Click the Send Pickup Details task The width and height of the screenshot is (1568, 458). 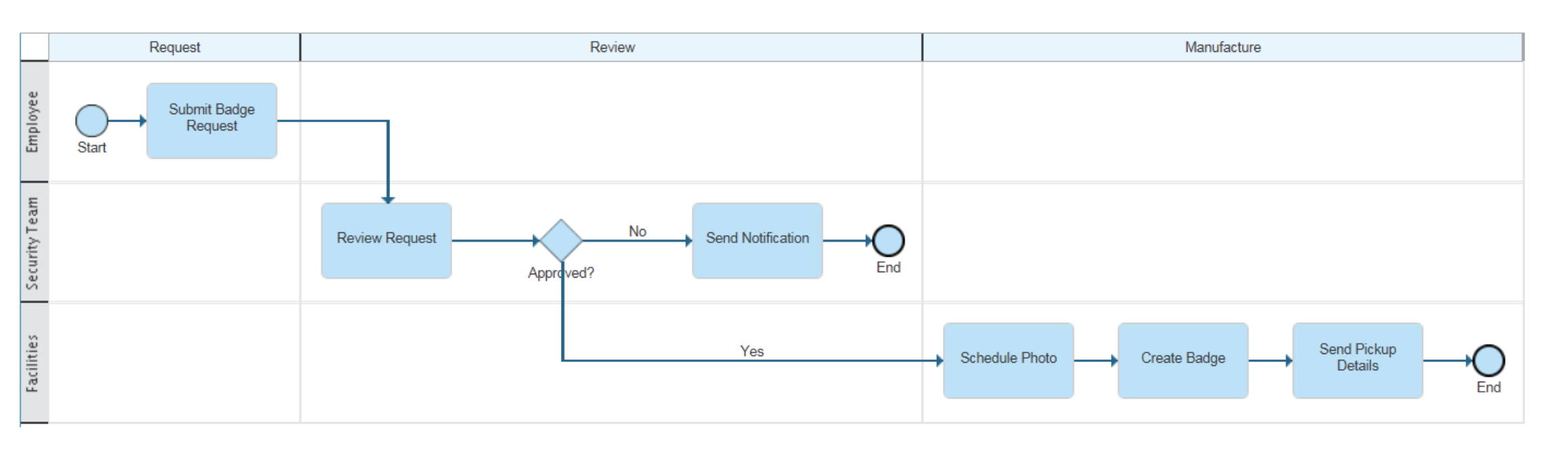(x=1357, y=361)
